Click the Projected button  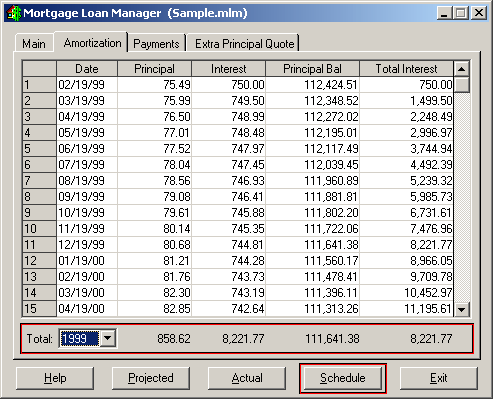point(151,378)
